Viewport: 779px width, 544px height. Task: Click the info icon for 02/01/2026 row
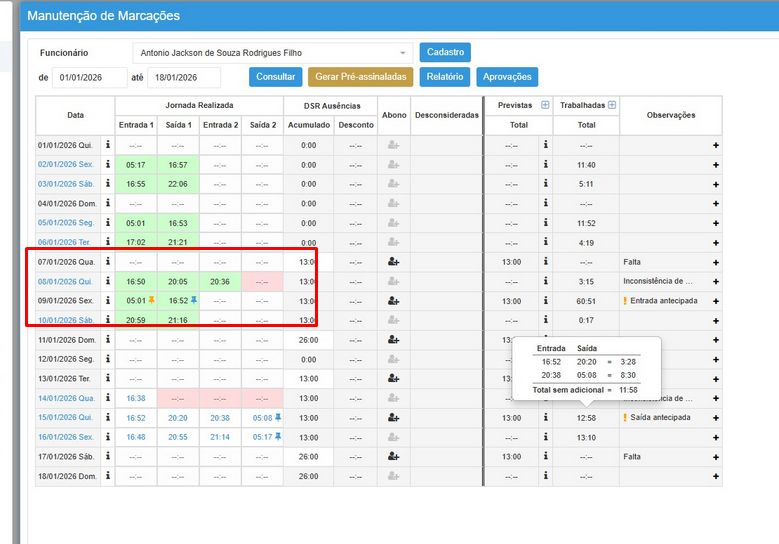(x=107, y=165)
